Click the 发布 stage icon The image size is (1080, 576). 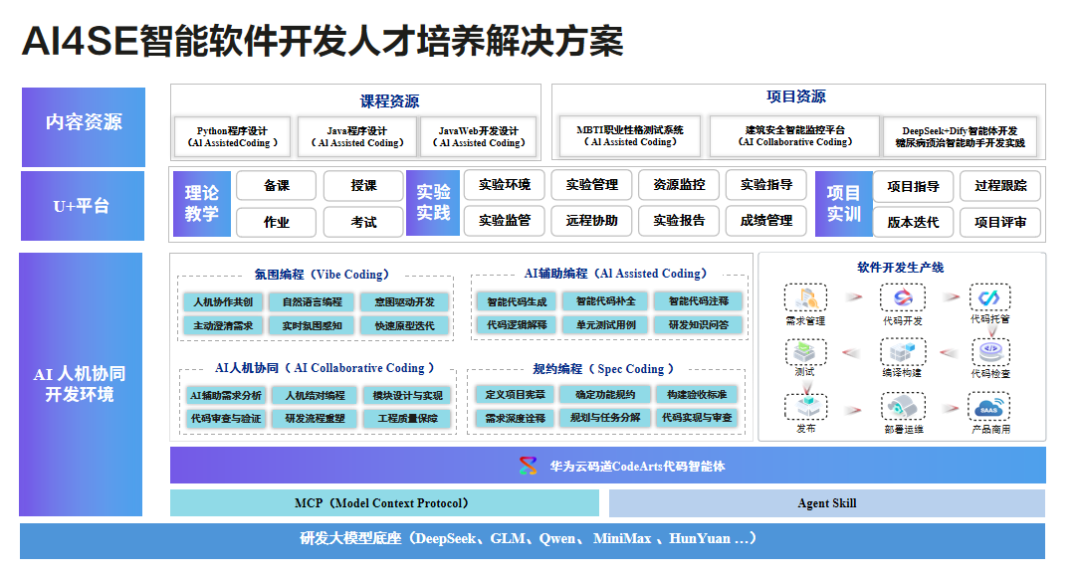tap(806, 407)
